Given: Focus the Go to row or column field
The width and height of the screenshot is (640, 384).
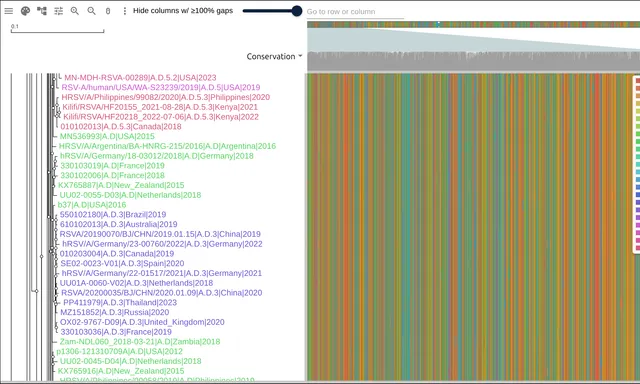Looking at the screenshot, I should pyautogui.click(x=355, y=12).
